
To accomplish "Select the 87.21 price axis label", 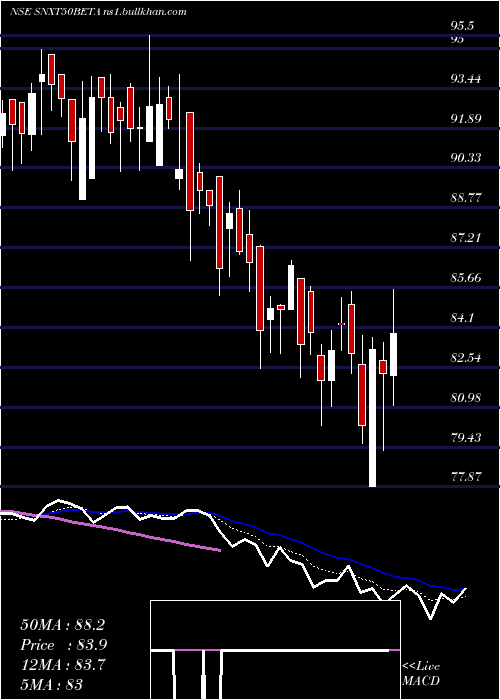I will pyautogui.click(x=466, y=238).
